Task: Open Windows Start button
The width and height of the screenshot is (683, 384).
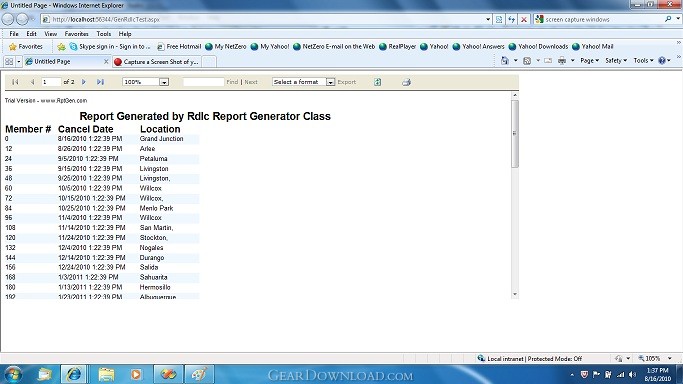Action: click(12, 374)
